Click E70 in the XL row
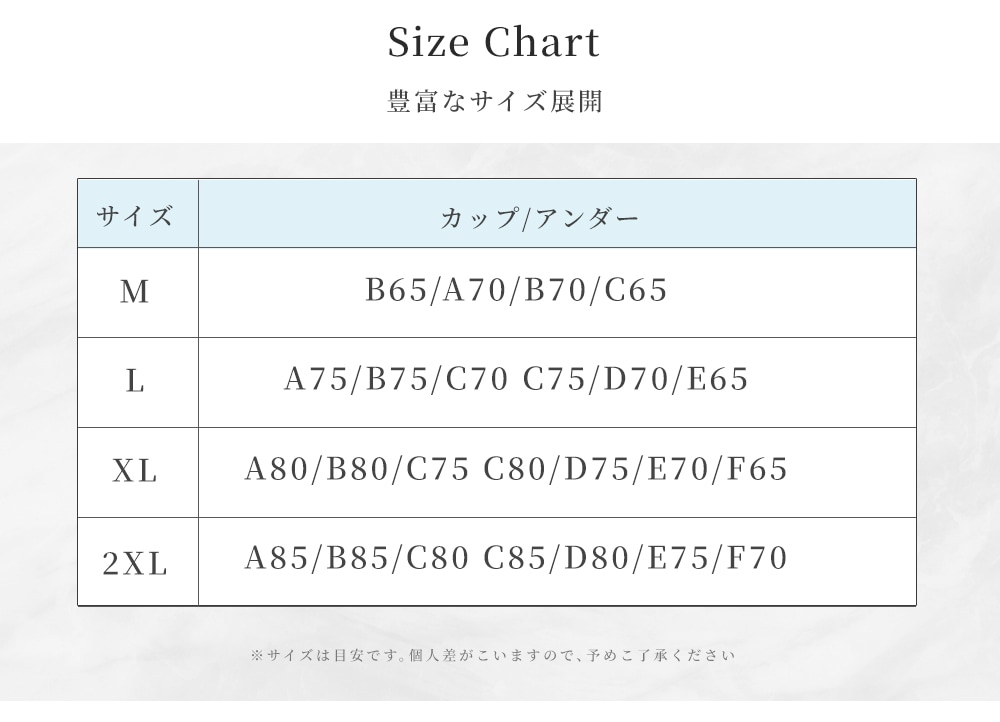Image resolution: width=1000 pixels, height=722 pixels. click(677, 469)
